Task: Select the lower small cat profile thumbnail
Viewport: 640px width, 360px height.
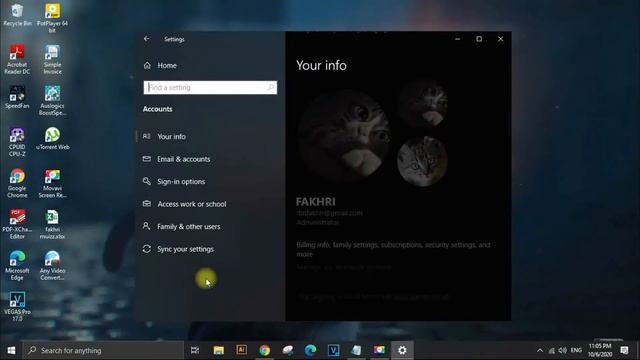Action: [x=422, y=161]
